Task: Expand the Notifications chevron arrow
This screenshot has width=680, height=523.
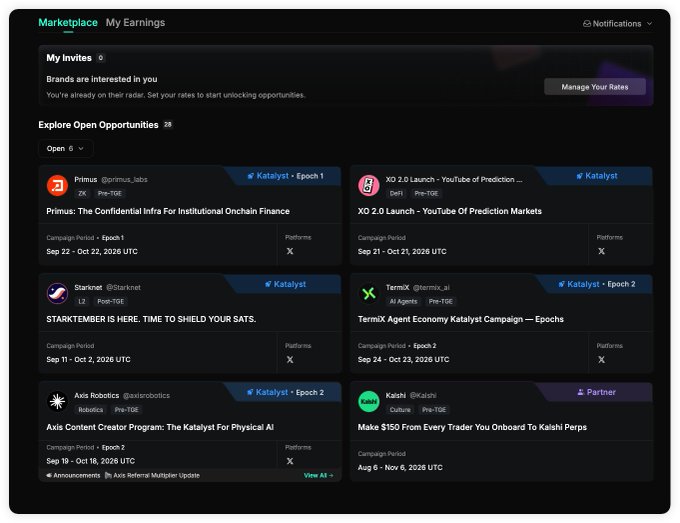Action: (x=649, y=23)
